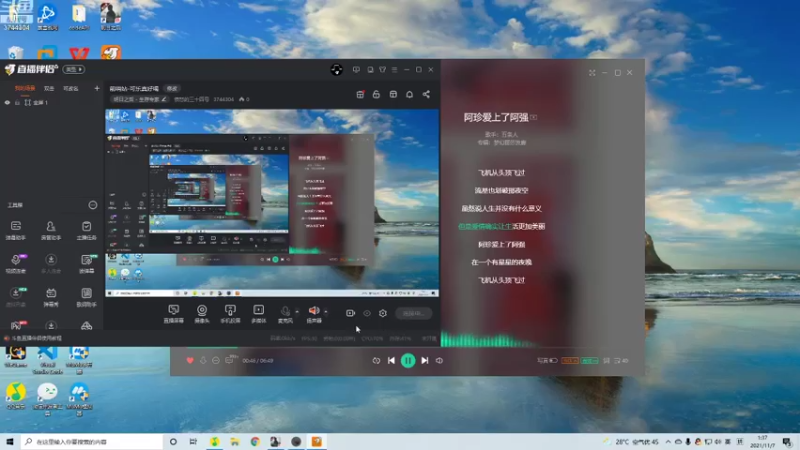The height and width of the screenshot is (450, 800).
Task: Pause the music playback
Action: click(408, 361)
